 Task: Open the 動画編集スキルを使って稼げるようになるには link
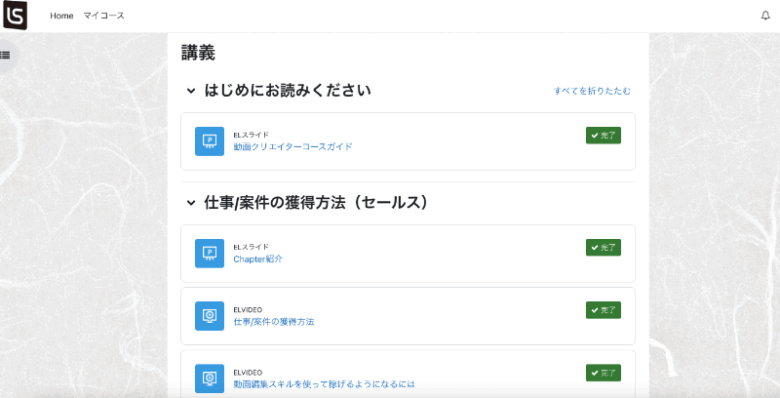tap(324, 385)
